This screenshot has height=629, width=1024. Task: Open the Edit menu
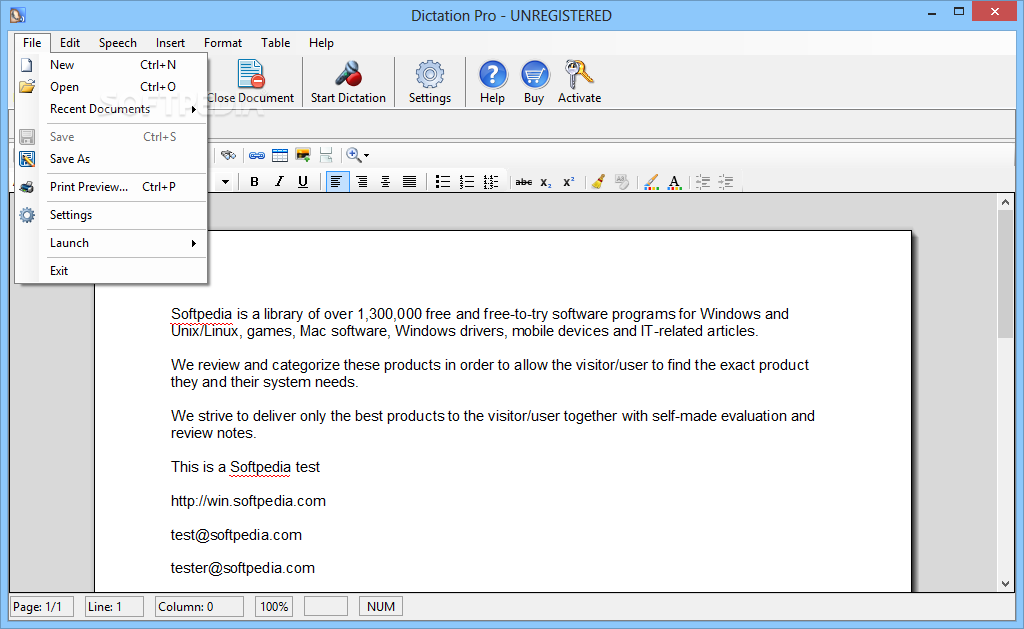click(x=70, y=42)
